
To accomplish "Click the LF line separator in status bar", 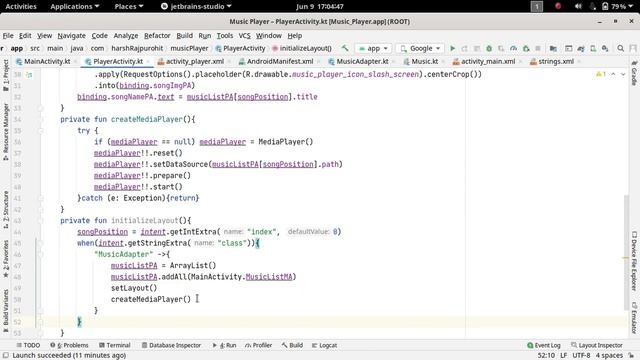I will pos(563,356).
